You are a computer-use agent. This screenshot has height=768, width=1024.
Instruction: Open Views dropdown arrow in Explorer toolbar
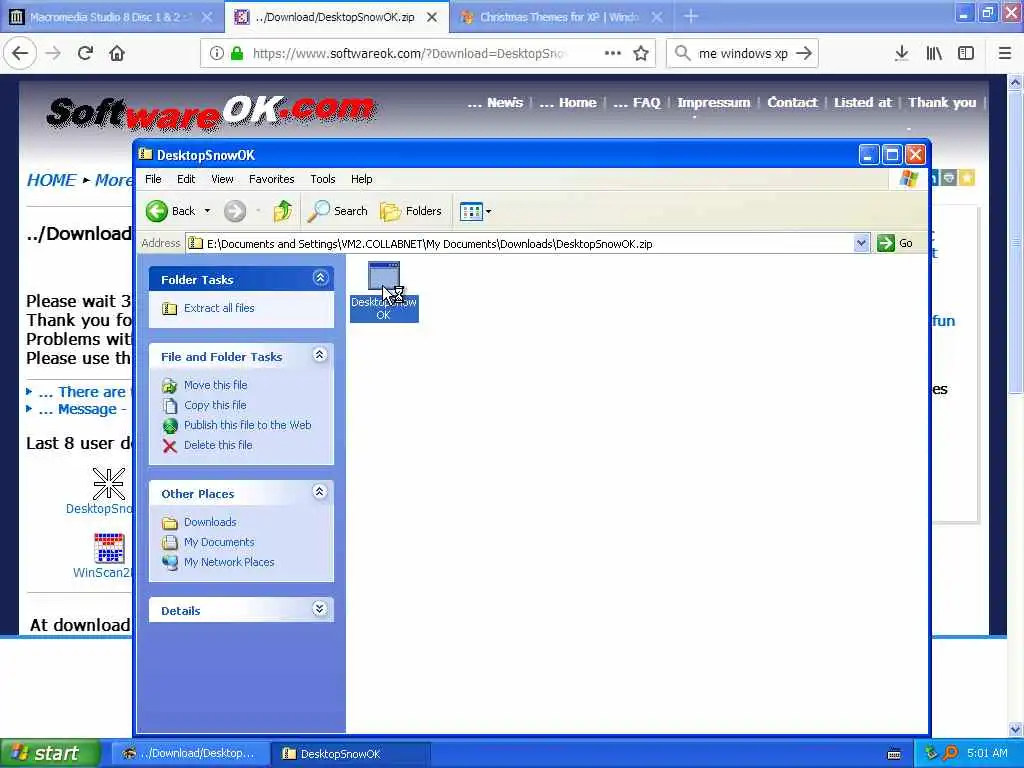coord(488,212)
